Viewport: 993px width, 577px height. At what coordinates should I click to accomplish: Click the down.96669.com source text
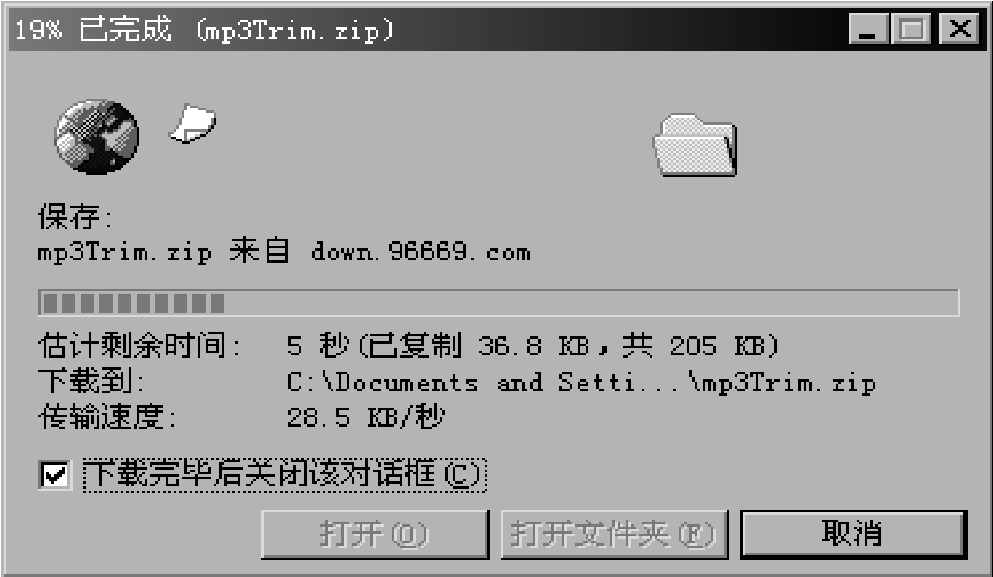point(421,252)
